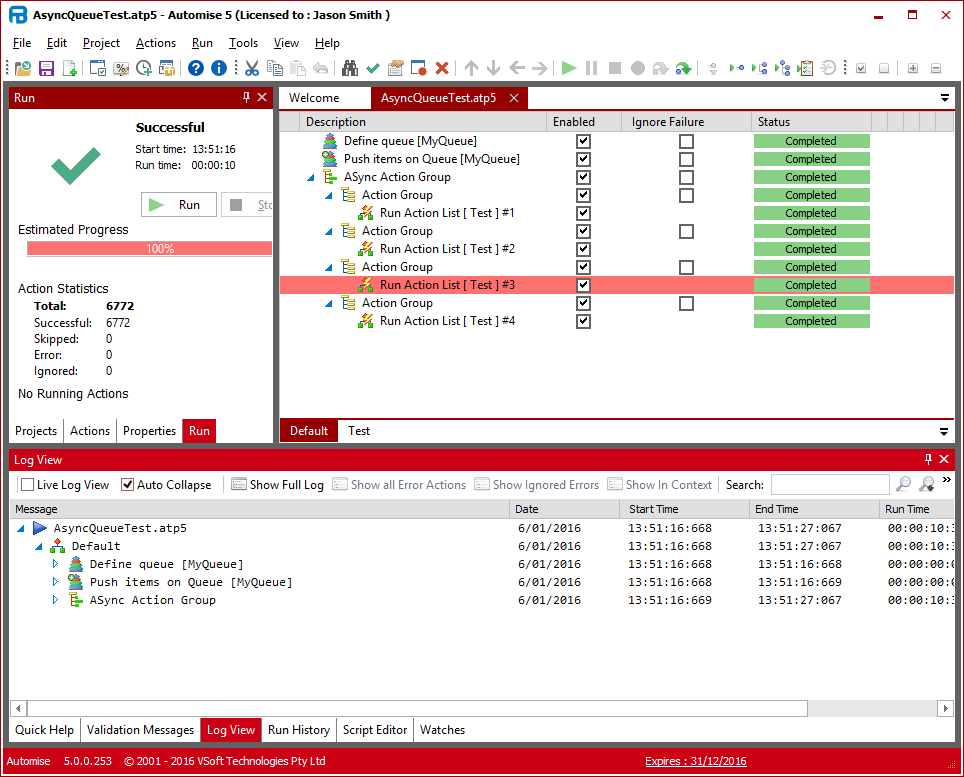
Task: Pin the Log View panel with pushpin
Action: (928, 459)
